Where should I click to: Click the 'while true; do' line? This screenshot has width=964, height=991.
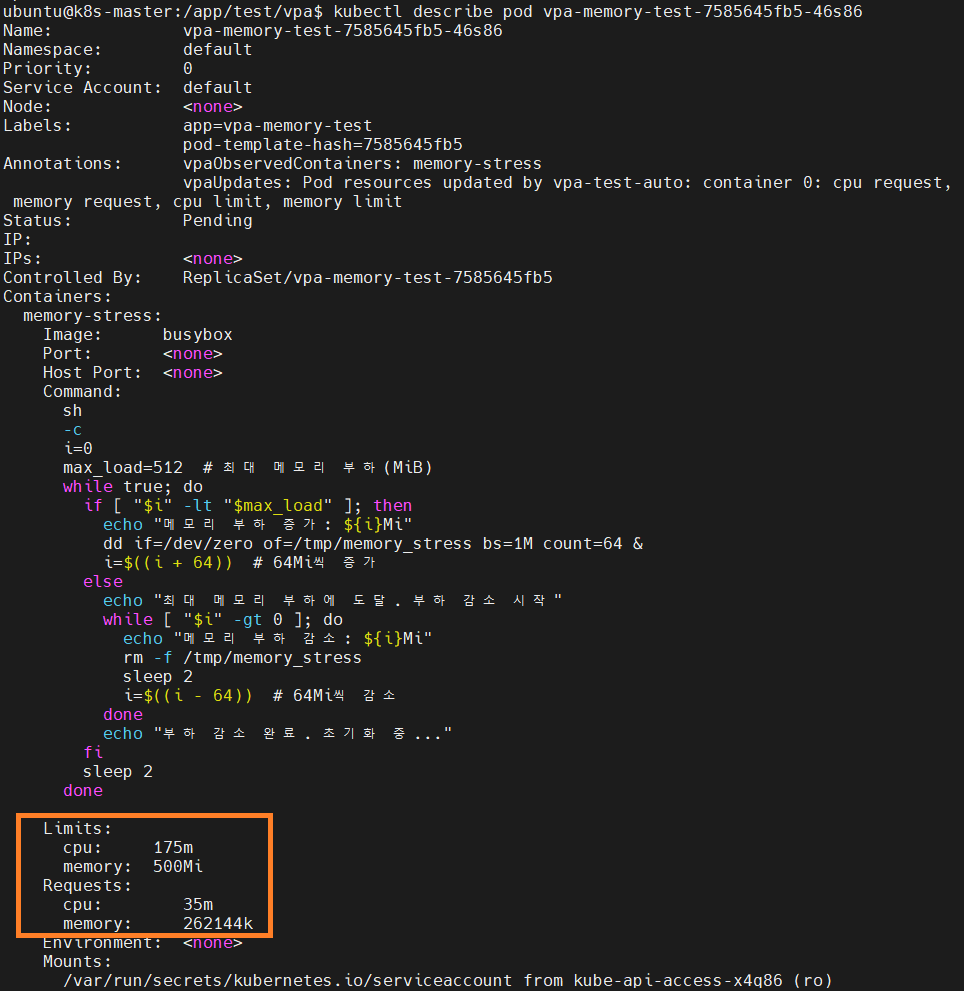(133, 486)
